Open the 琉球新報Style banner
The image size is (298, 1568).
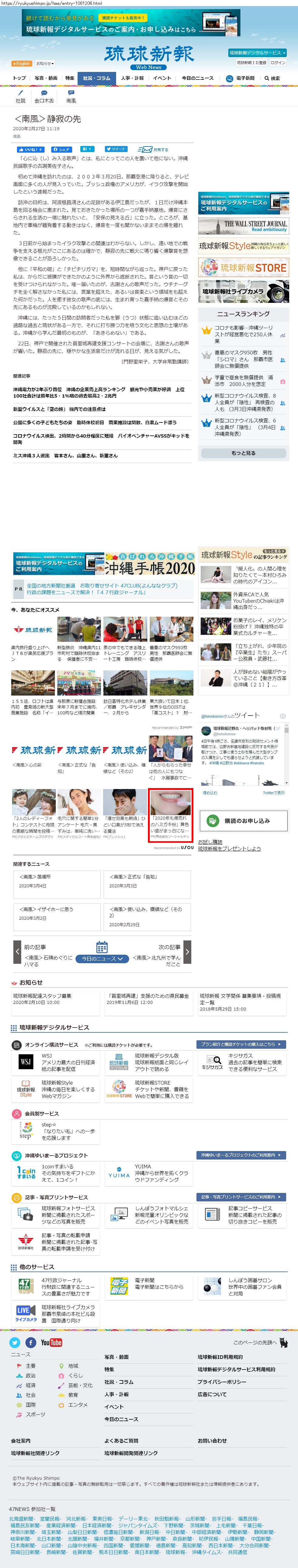[243, 246]
